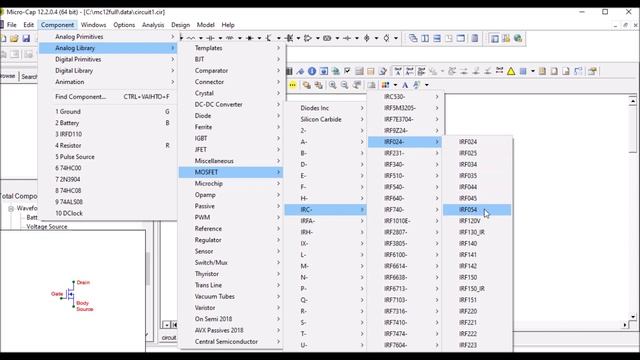Open the IRFA- manufacturer group
This screenshot has height=360, width=640.
(325, 221)
